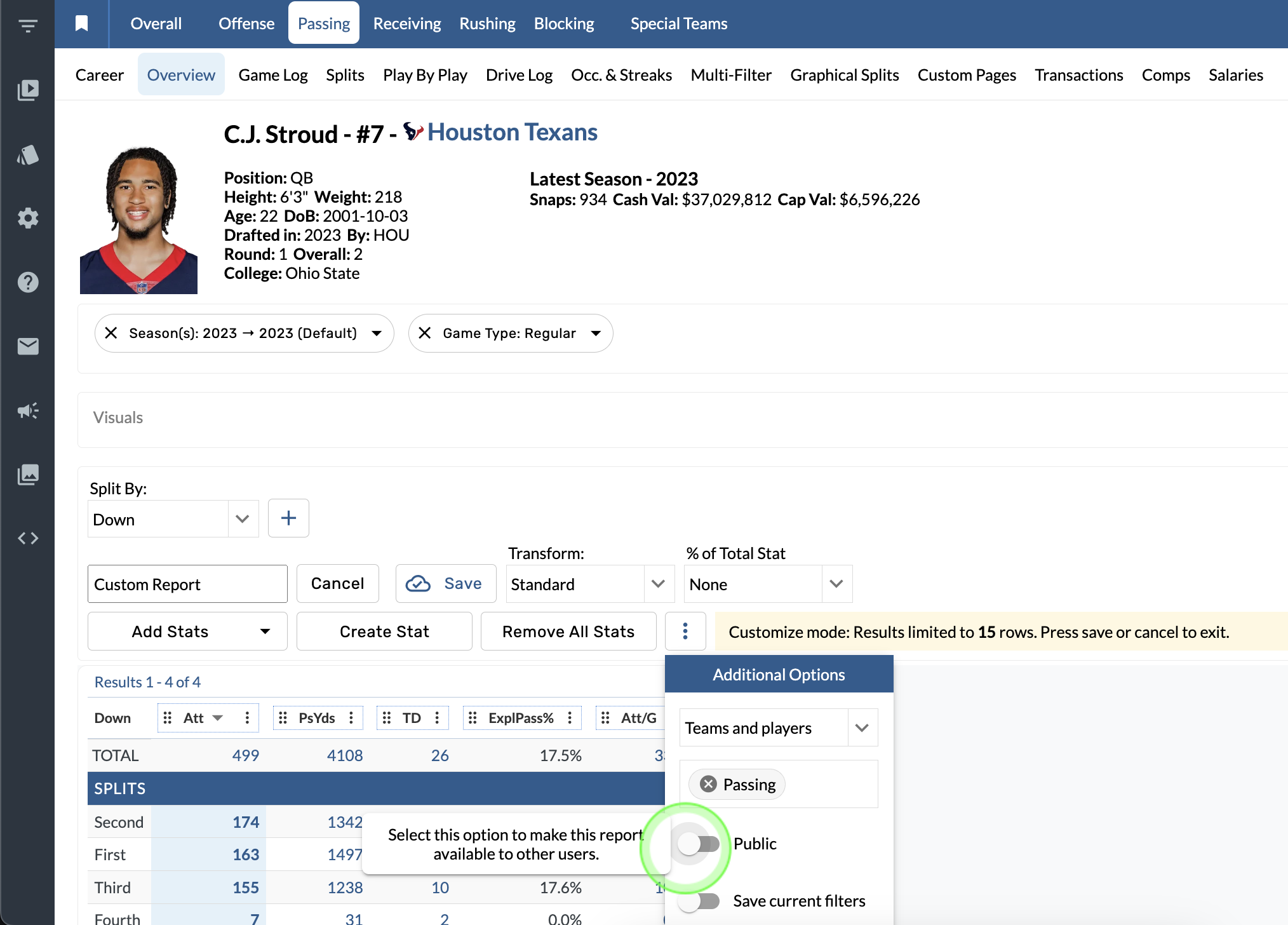Open the Houston Texans team link
The width and height of the screenshot is (1288, 925).
pyautogui.click(x=512, y=132)
